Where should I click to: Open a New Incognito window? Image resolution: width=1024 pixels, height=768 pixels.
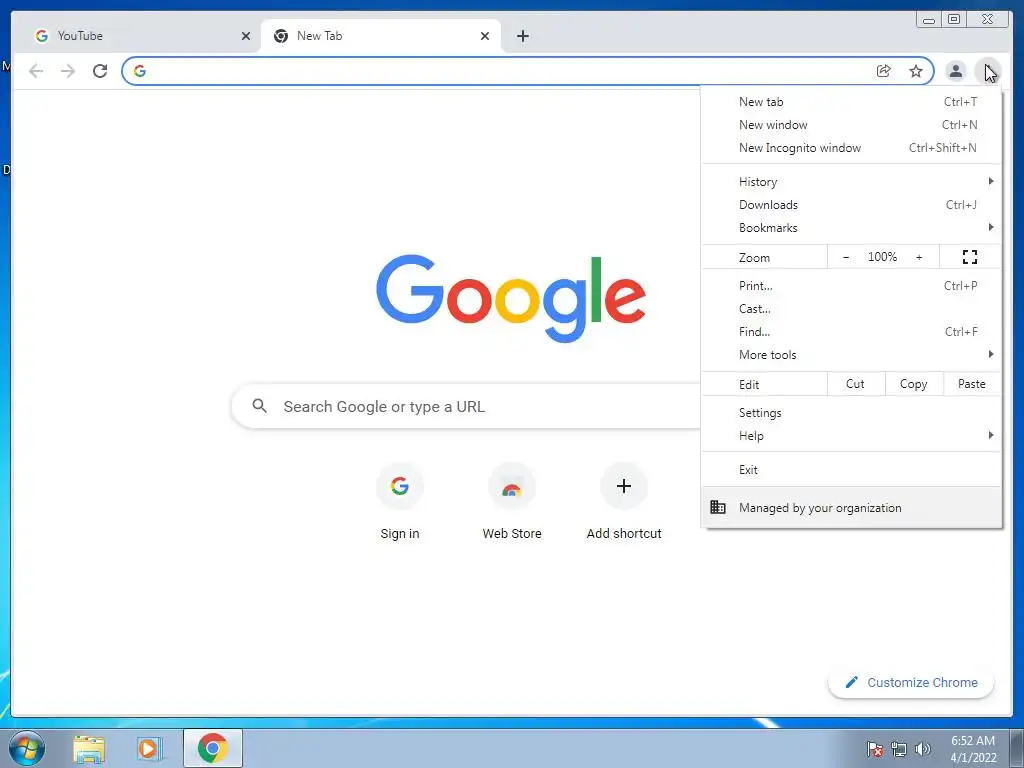pyautogui.click(x=852, y=148)
